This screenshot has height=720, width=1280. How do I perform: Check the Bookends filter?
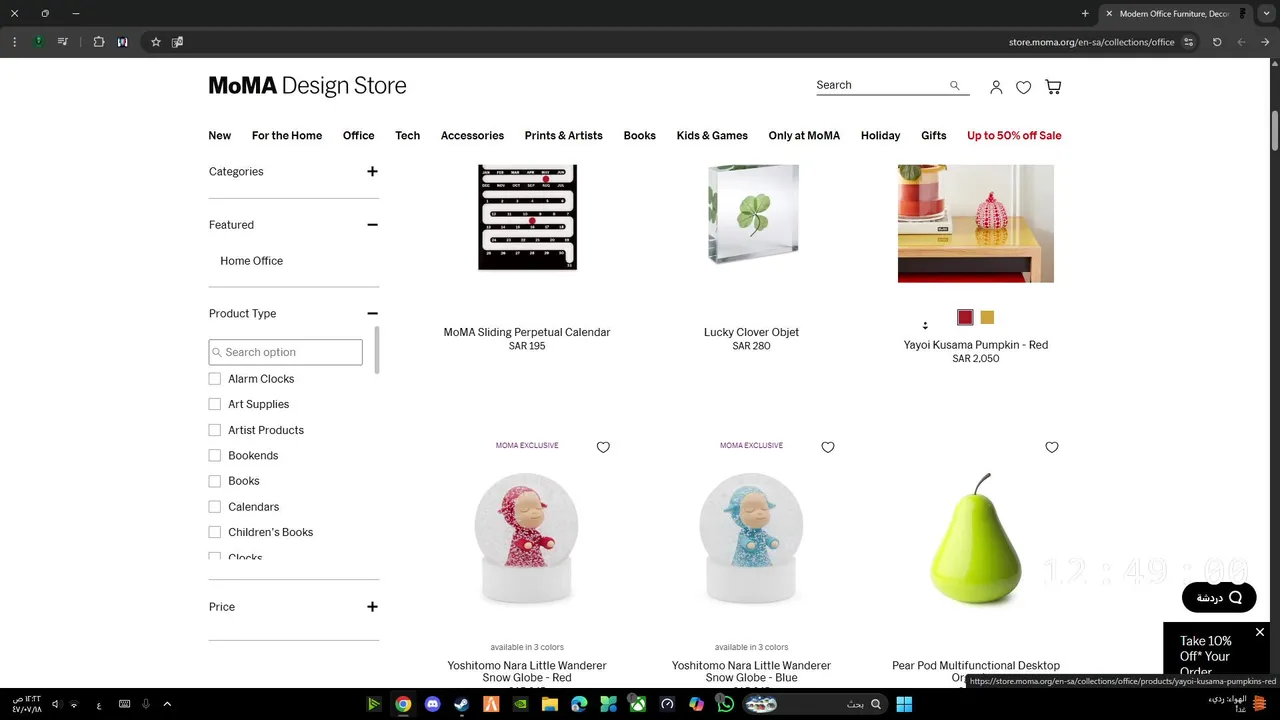click(x=214, y=455)
